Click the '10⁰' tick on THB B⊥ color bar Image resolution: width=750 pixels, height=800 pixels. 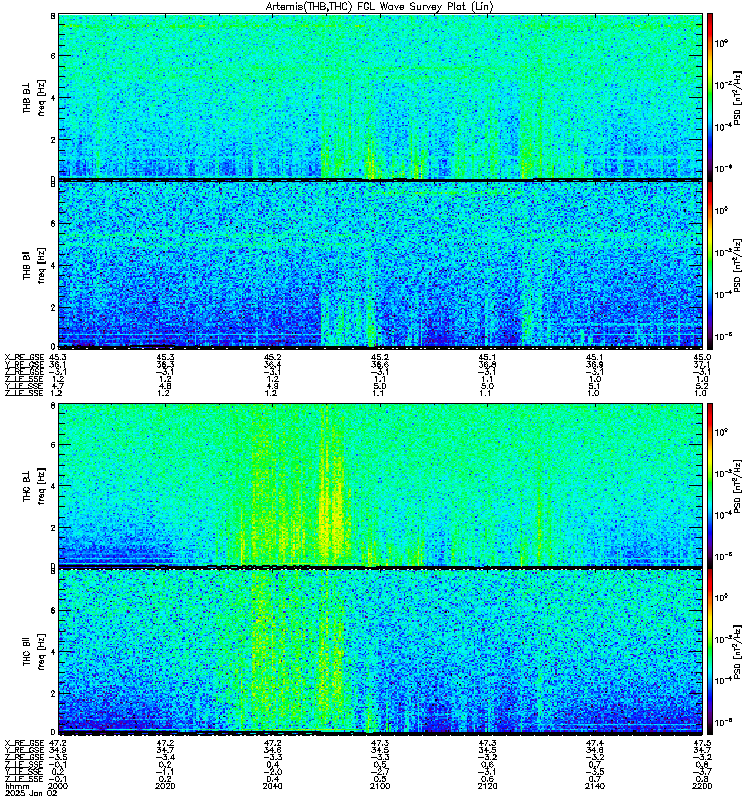[x=721, y=43]
